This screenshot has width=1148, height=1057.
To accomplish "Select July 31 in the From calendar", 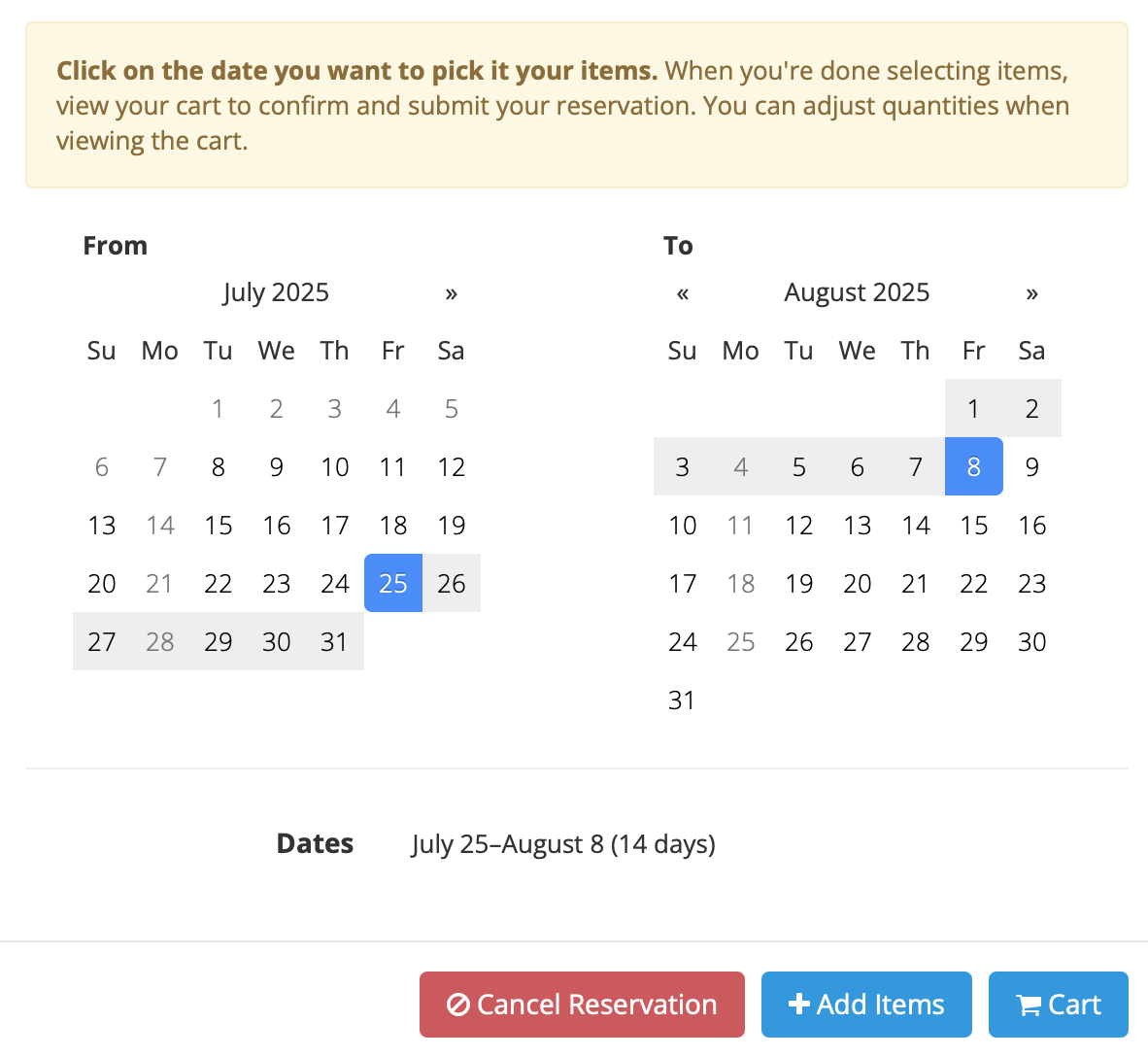I will (334, 641).
